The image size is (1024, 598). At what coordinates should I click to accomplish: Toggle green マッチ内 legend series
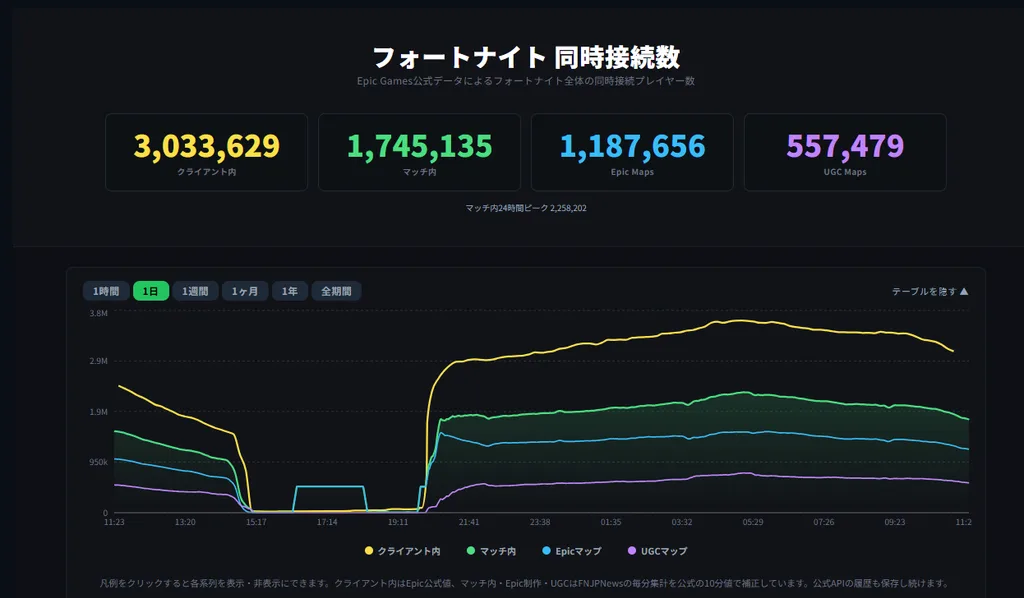click(491, 551)
